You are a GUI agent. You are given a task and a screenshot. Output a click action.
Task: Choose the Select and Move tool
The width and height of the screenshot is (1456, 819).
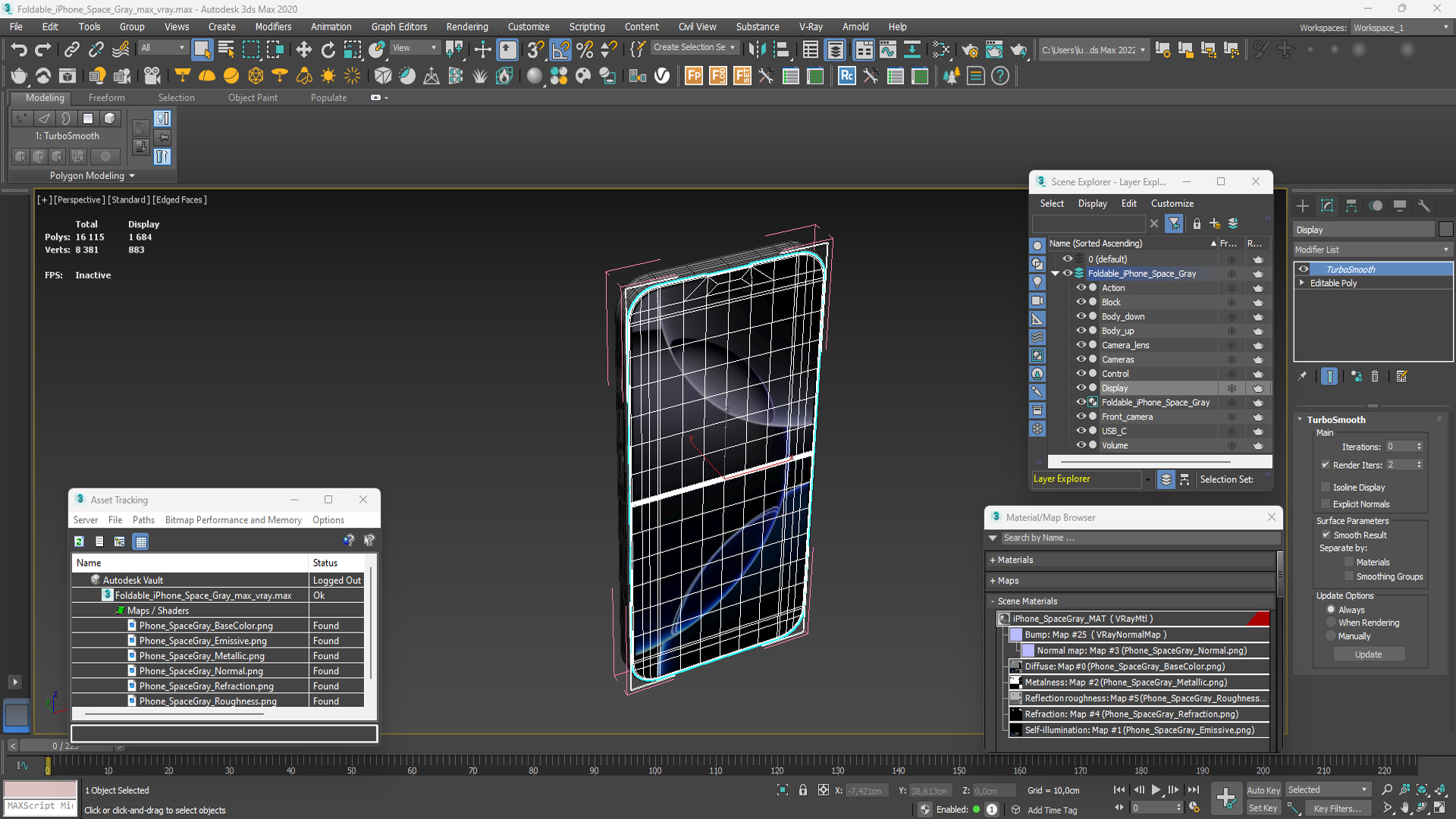point(303,50)
